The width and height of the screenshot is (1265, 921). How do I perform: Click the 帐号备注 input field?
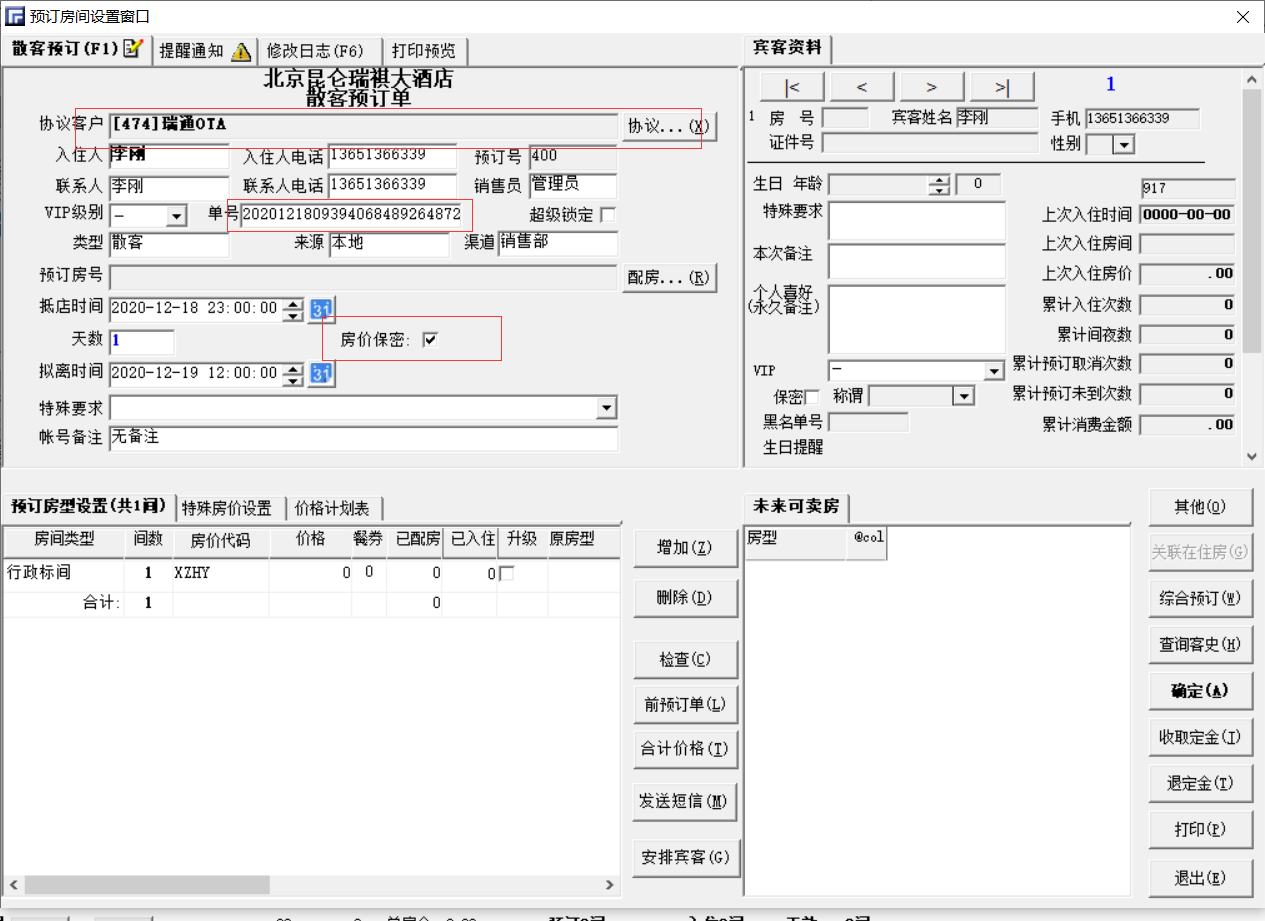[364, 439]
